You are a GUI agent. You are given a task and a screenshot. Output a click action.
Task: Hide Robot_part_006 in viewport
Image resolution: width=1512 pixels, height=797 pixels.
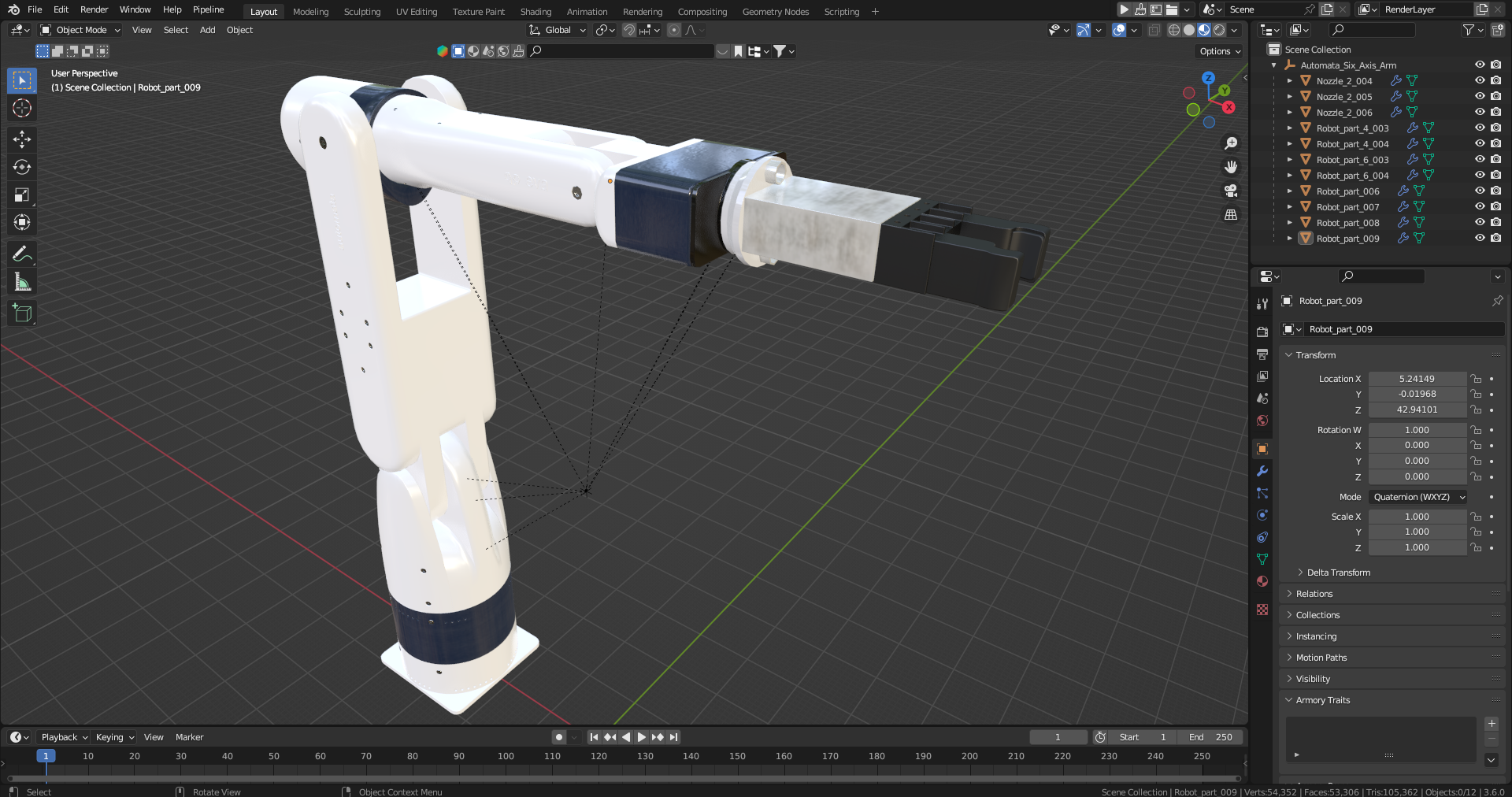click(x=1480, y=191)
